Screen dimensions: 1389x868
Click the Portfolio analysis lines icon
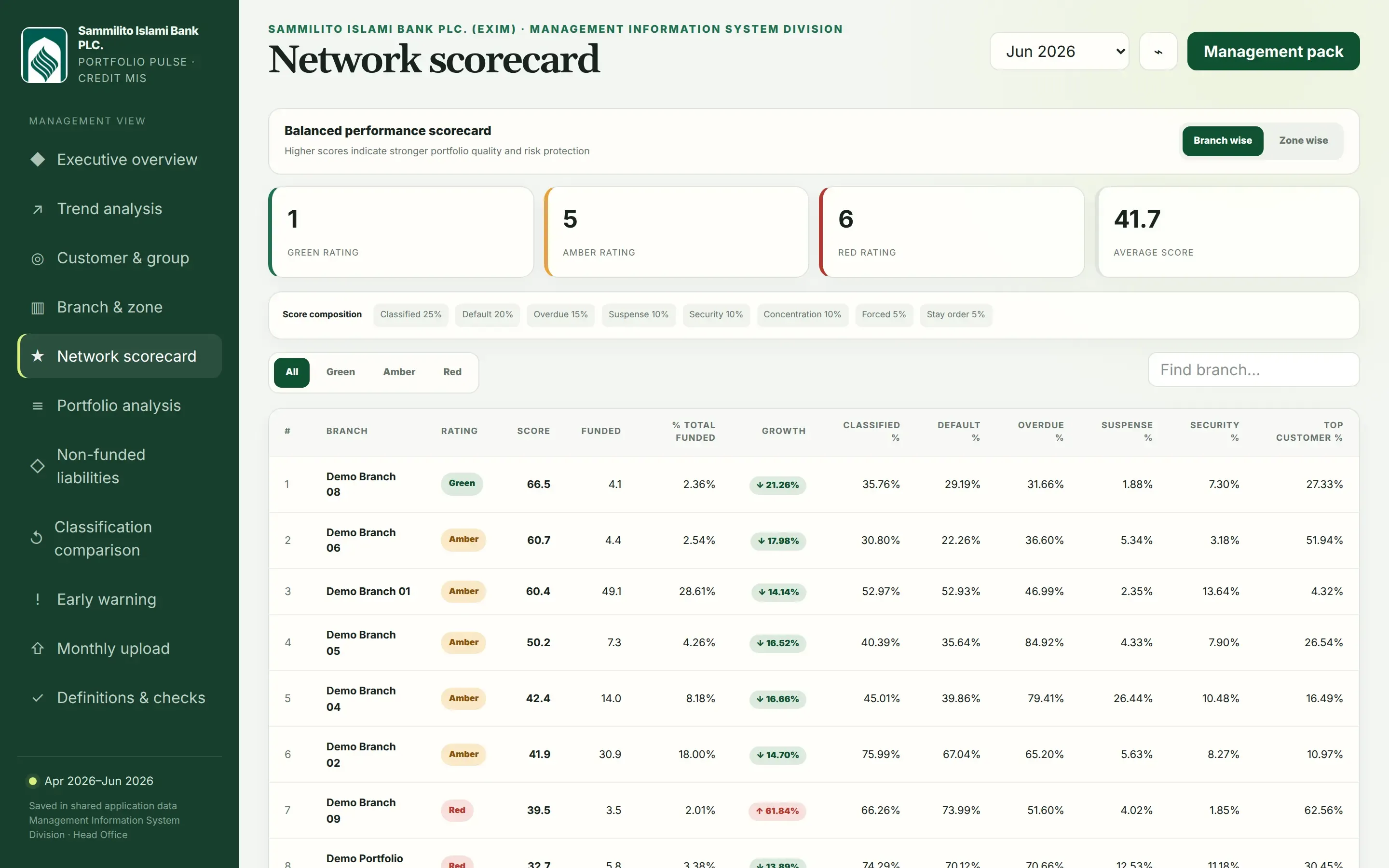pyautogui.click(x=37, y=406)
